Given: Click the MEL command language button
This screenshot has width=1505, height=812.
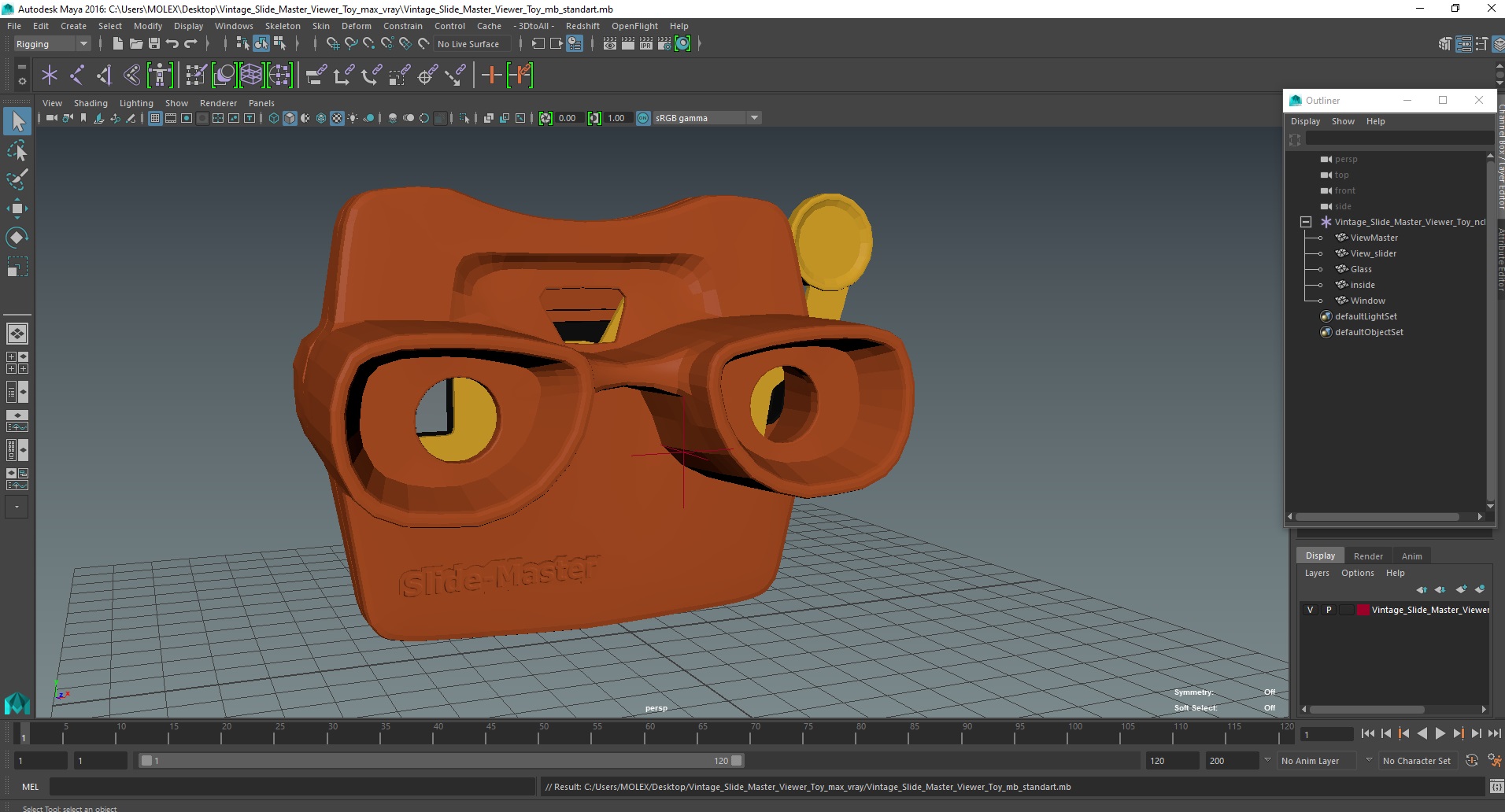Looking at the screenshot, I should 30,787.
